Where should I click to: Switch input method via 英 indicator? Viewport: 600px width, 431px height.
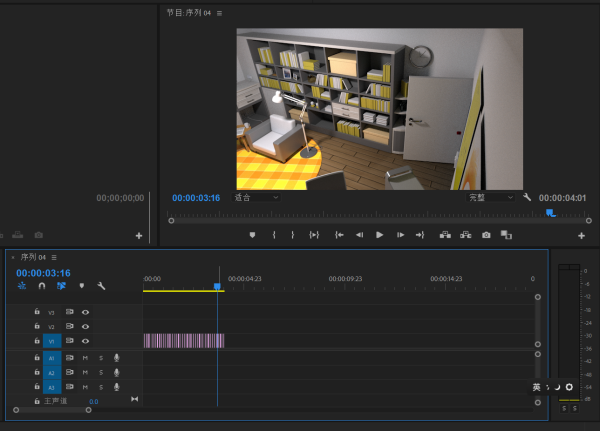[x=536, y=387]
